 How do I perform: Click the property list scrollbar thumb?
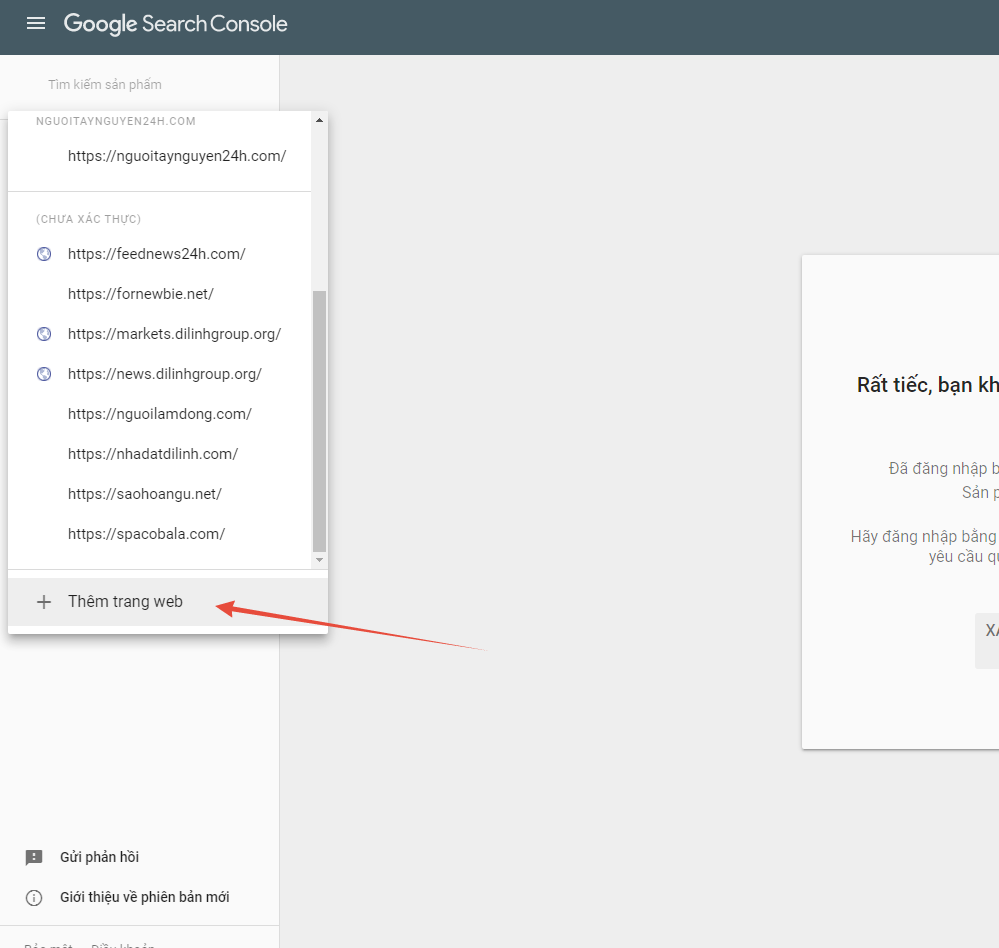(x=319, y=421)
